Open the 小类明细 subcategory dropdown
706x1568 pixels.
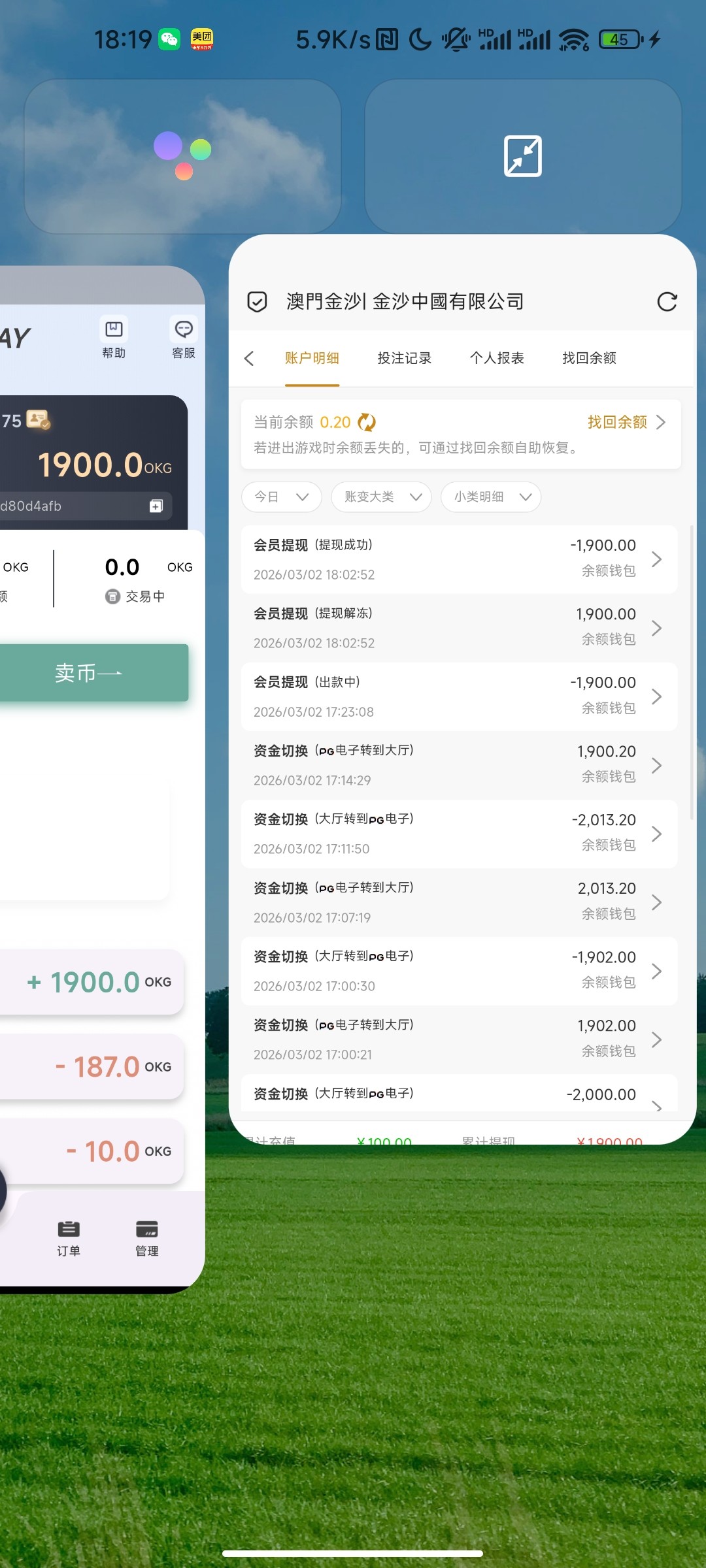pos(490,497)
